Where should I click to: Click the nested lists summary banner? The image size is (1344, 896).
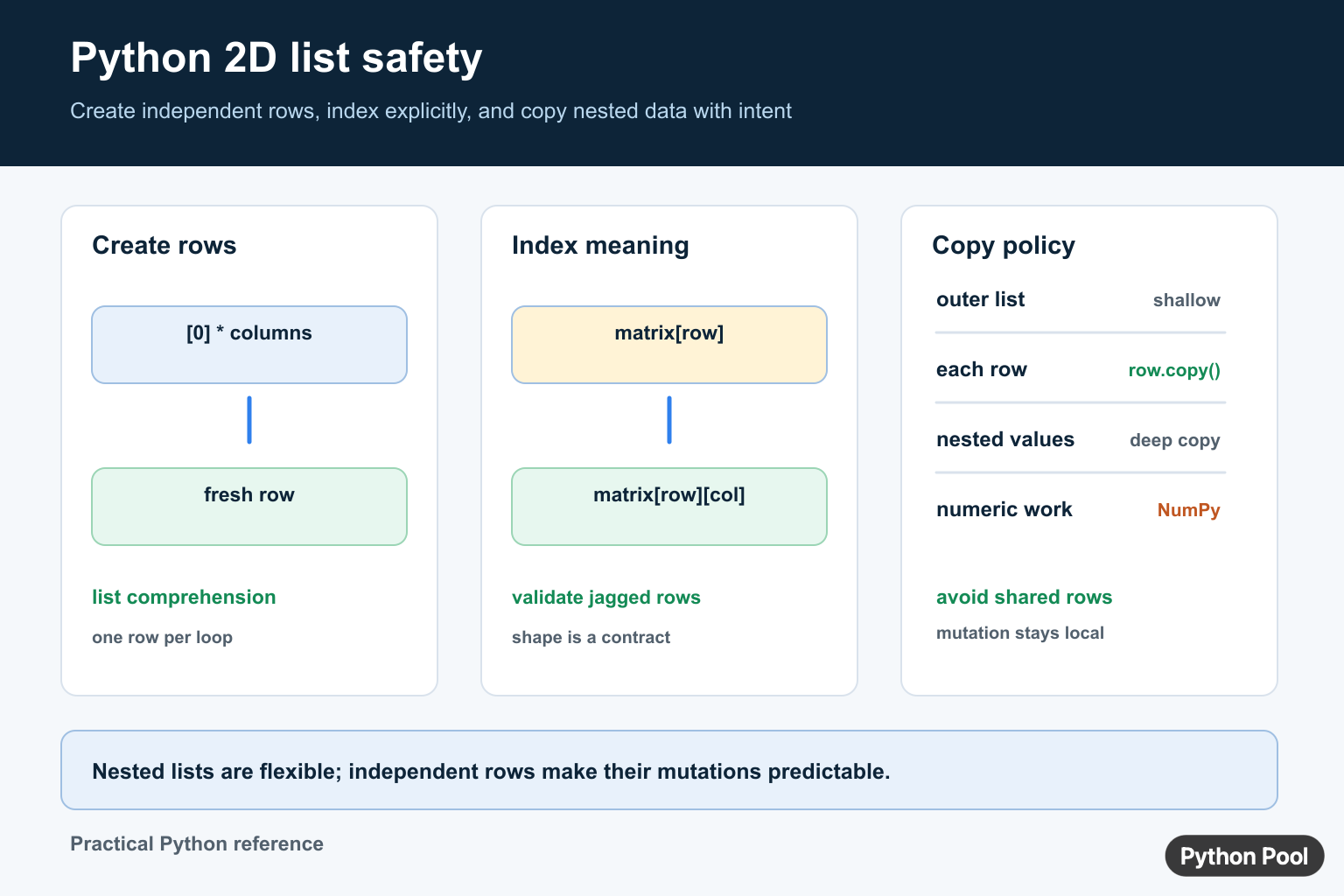(x=669, y=770)
